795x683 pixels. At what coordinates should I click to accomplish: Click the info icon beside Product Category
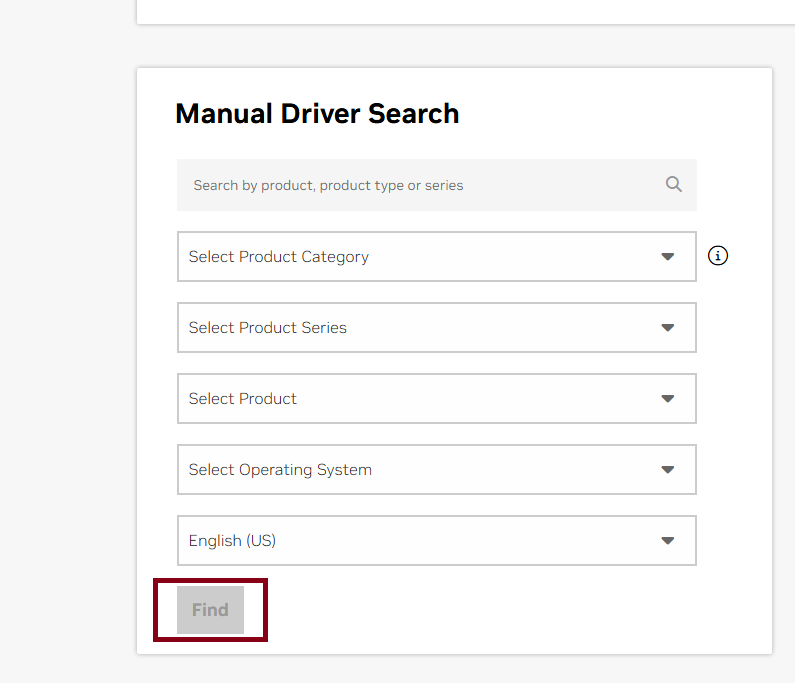718,256
